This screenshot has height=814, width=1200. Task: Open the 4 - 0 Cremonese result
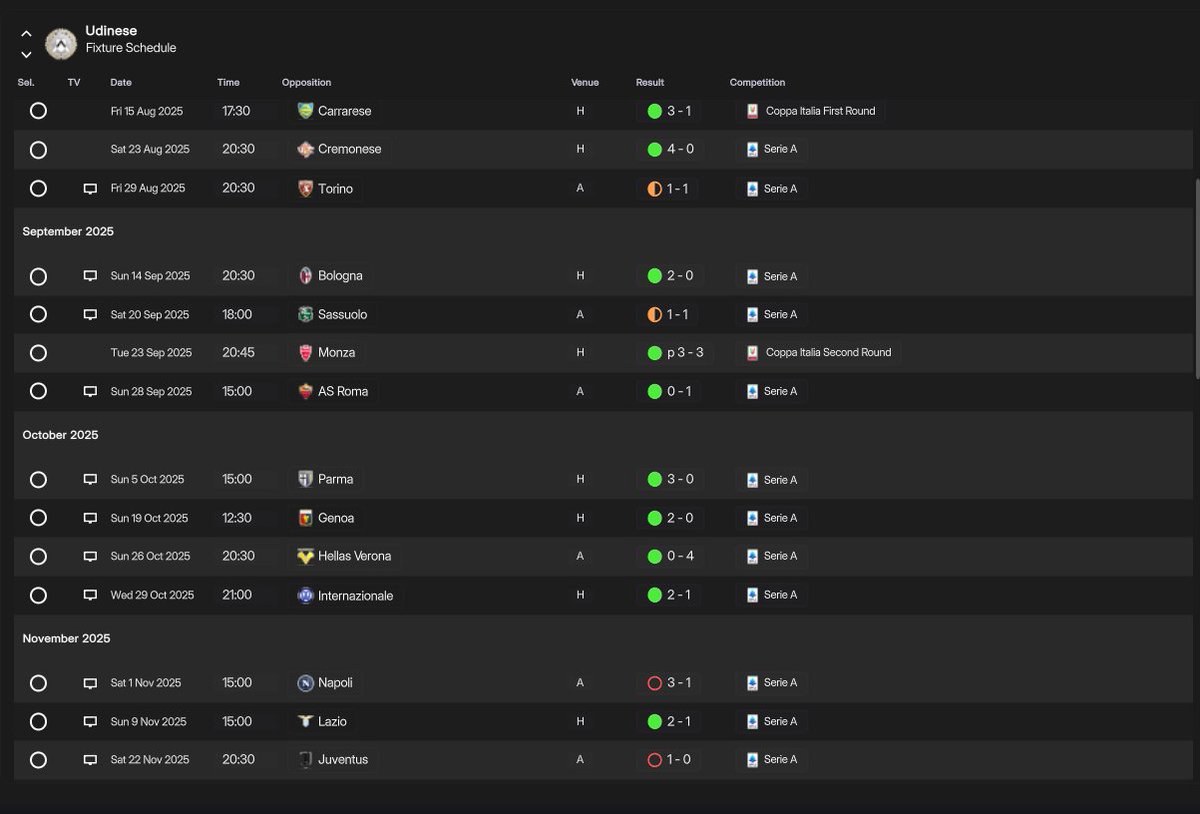coord(668,149)
